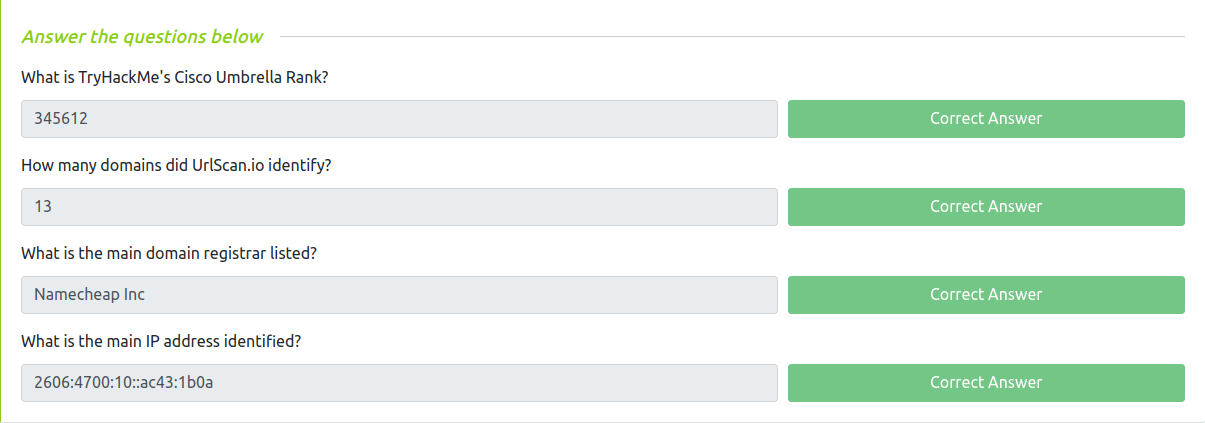Click Correct Answer next to Namecheap Inc
This screenshot has height=423, width=1205.
click(x=985, y=295)
